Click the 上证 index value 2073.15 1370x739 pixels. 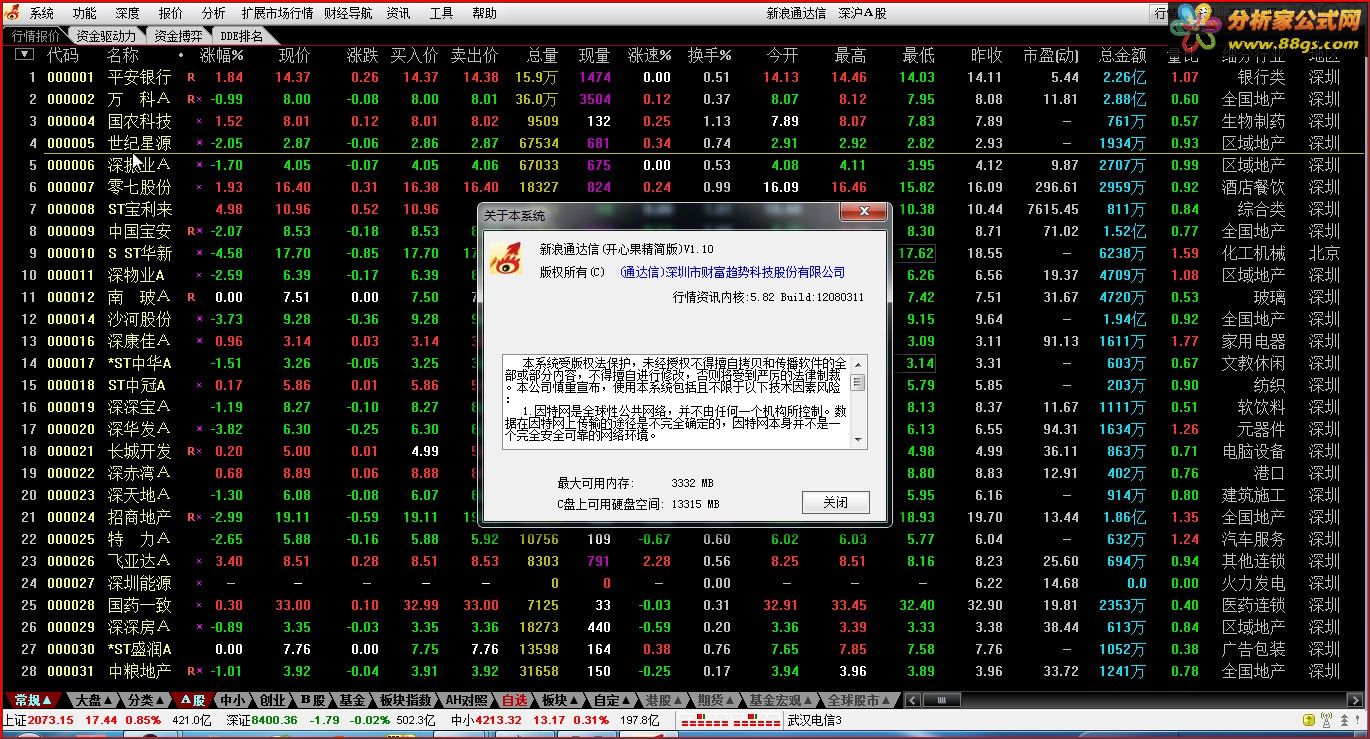(52, 720)
